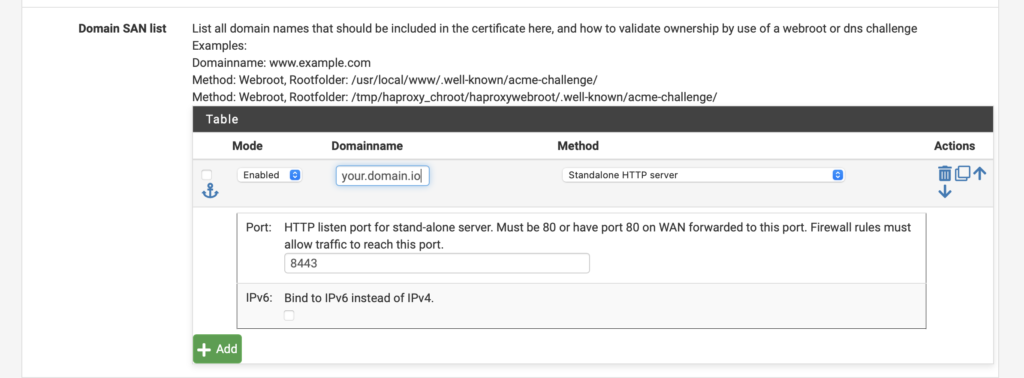Click the Actions column header

tap(954, 146)
